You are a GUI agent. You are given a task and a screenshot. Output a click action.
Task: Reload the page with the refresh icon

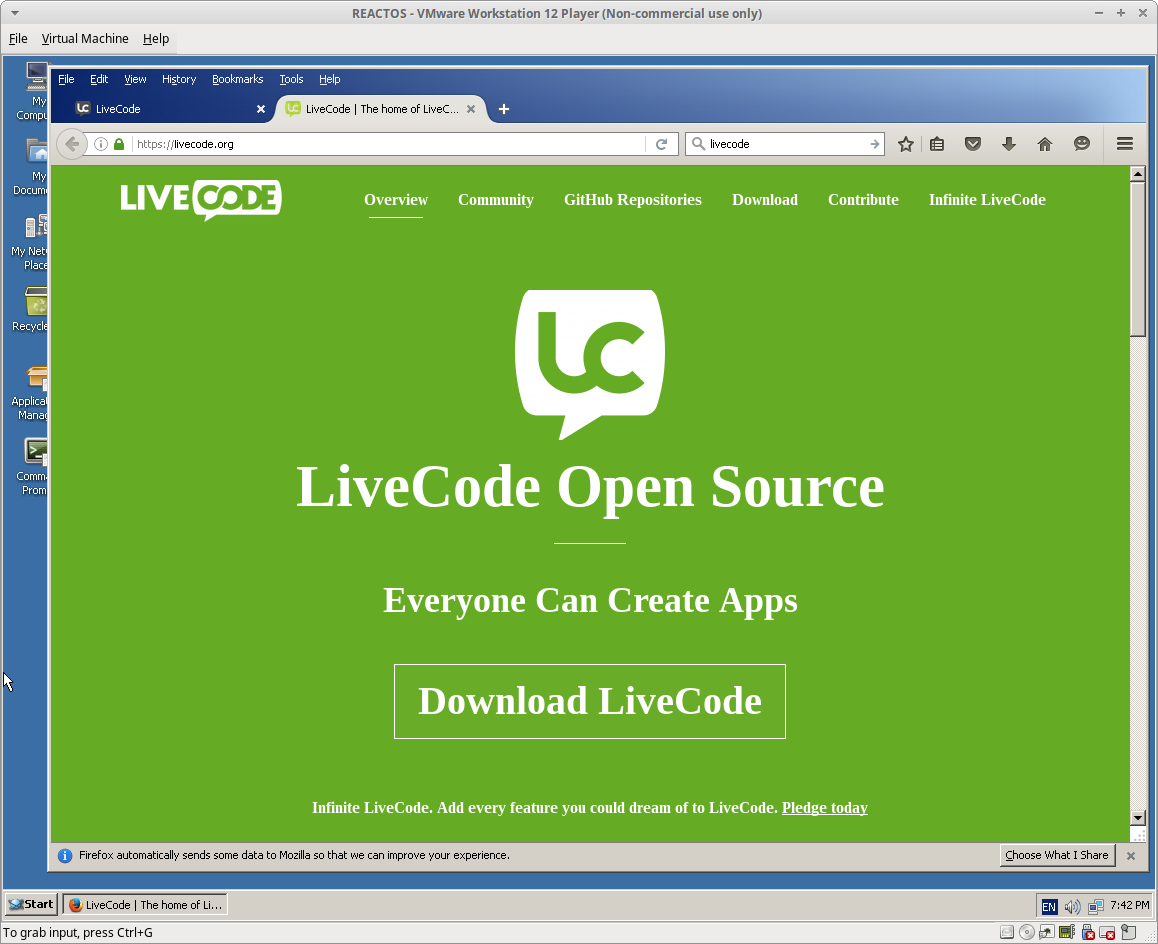661,144
